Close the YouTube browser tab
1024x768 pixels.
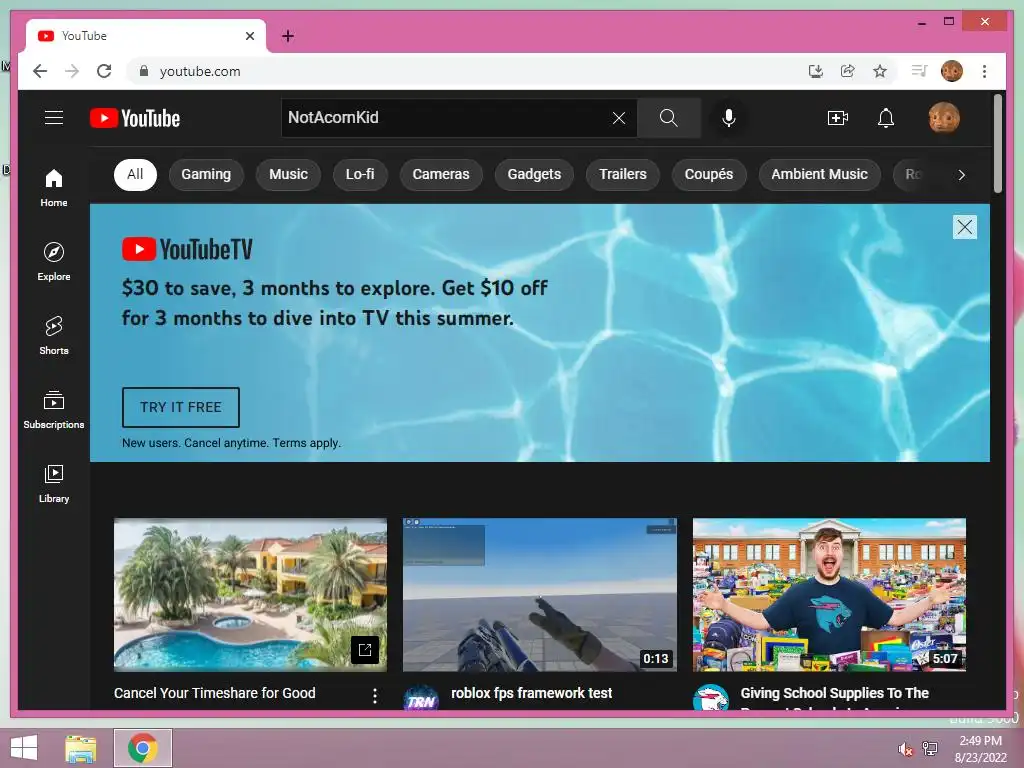click(x=249, y=36)
